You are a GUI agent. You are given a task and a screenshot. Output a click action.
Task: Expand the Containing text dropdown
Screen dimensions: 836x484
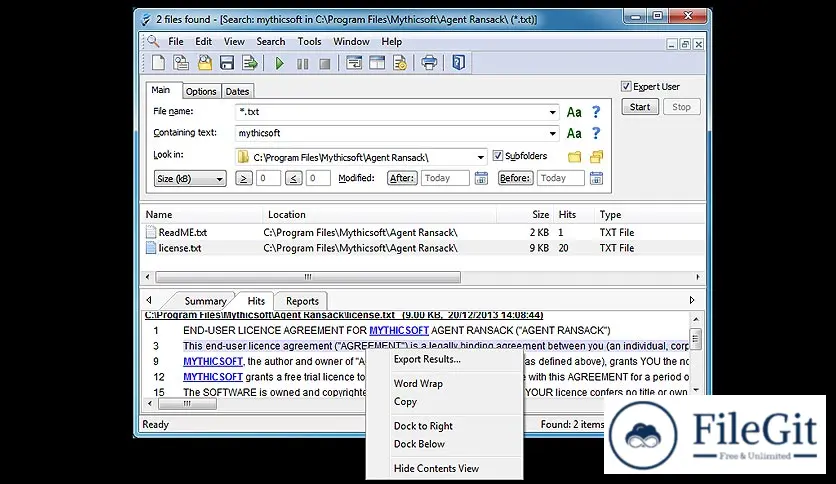tap(552, 133)
